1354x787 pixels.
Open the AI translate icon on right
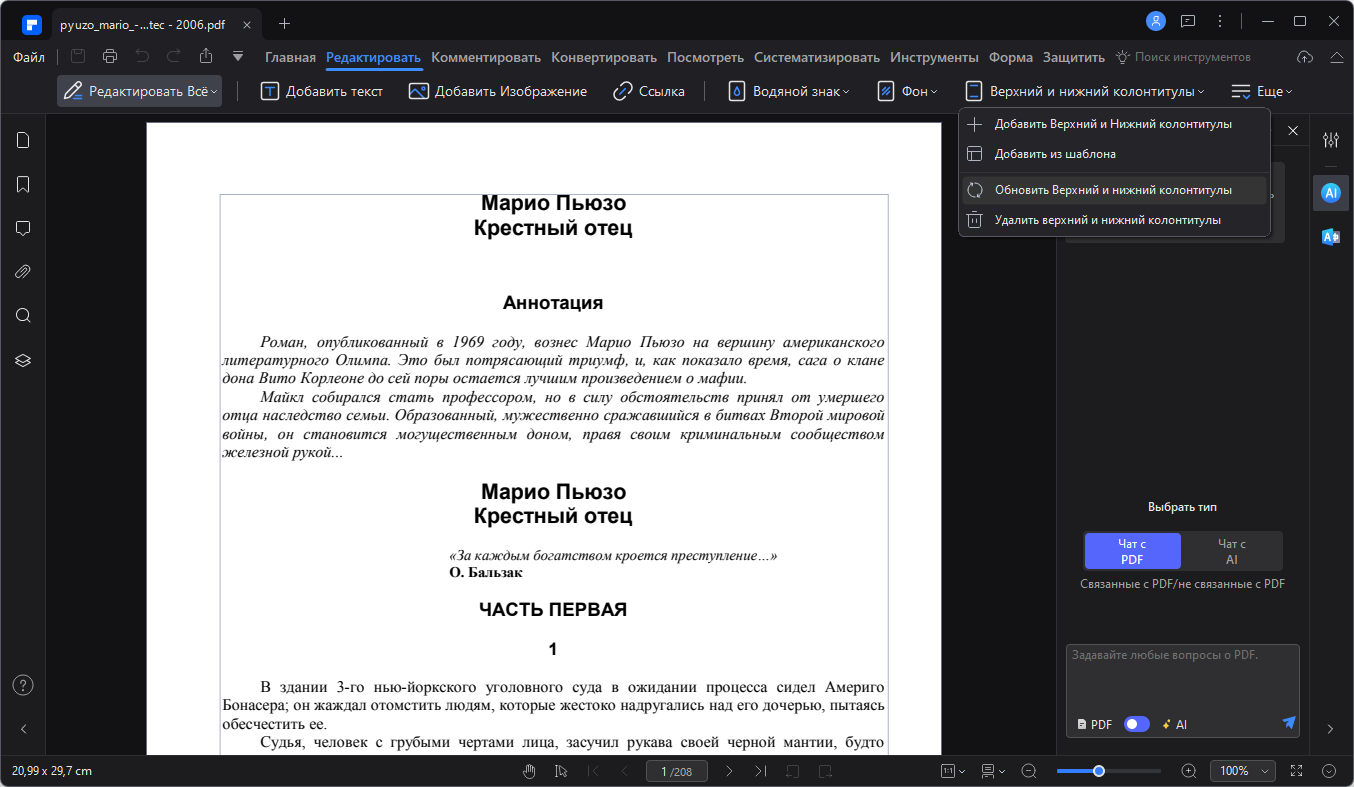coord(1330,237)
